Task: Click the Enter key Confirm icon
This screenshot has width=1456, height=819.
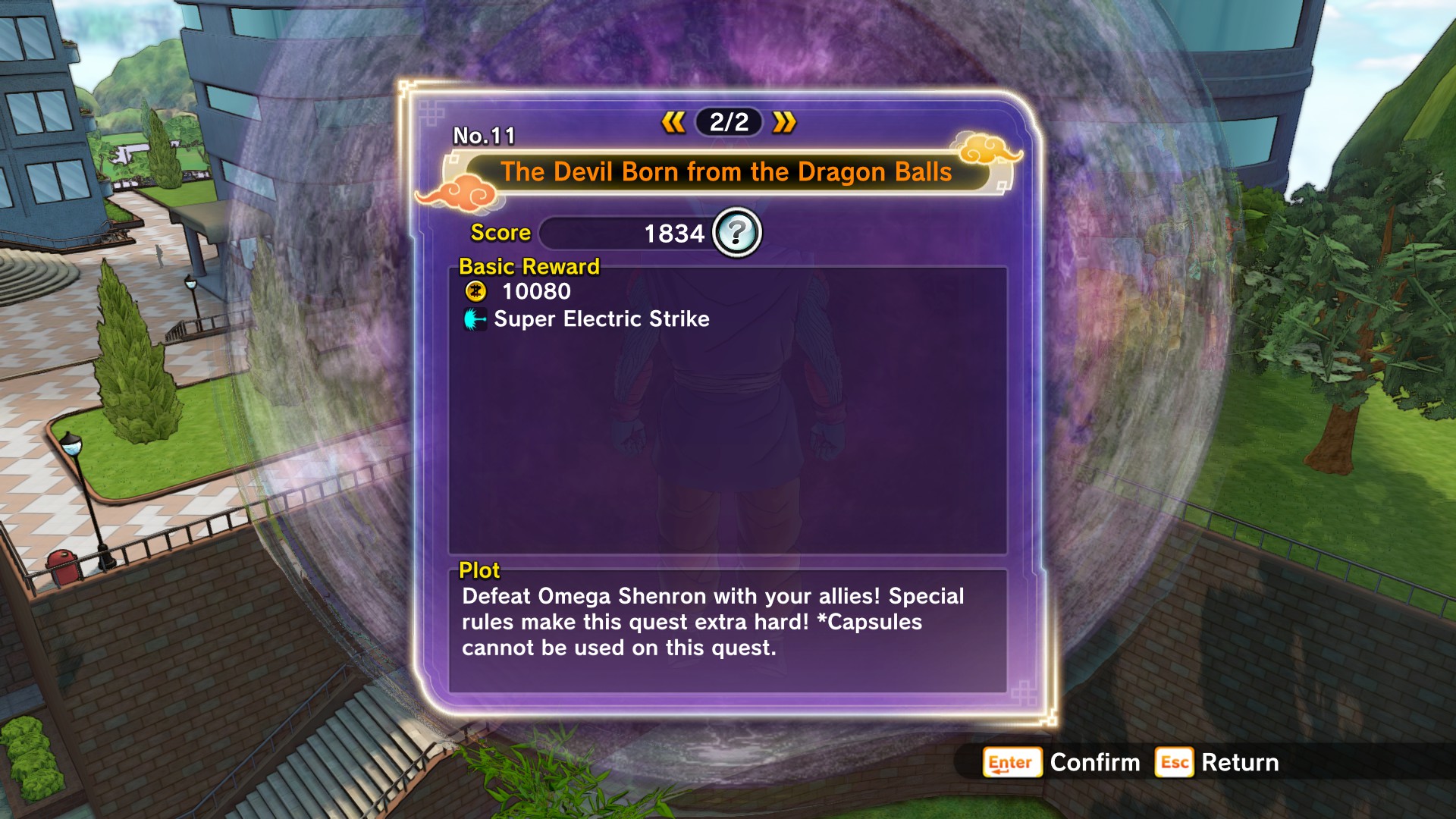Action: click(1012, 762)
